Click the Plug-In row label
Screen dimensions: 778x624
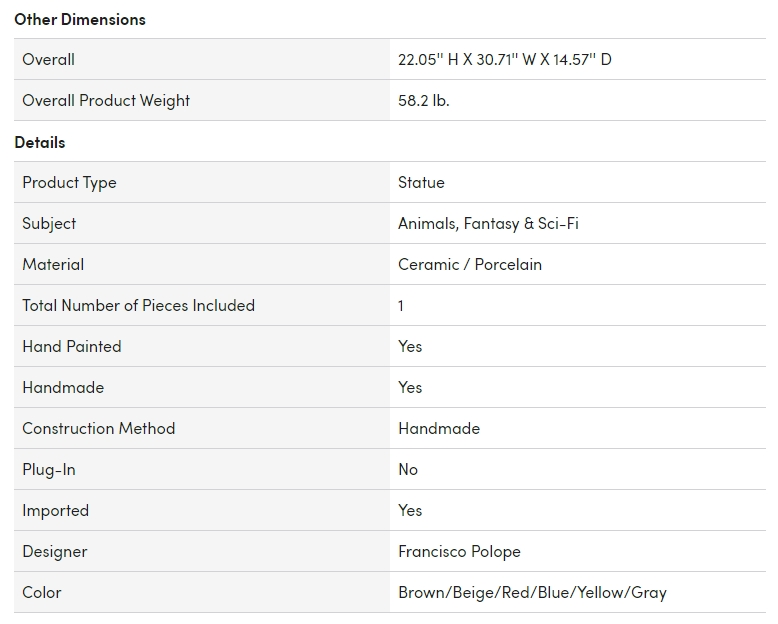[x=49, y=469]
